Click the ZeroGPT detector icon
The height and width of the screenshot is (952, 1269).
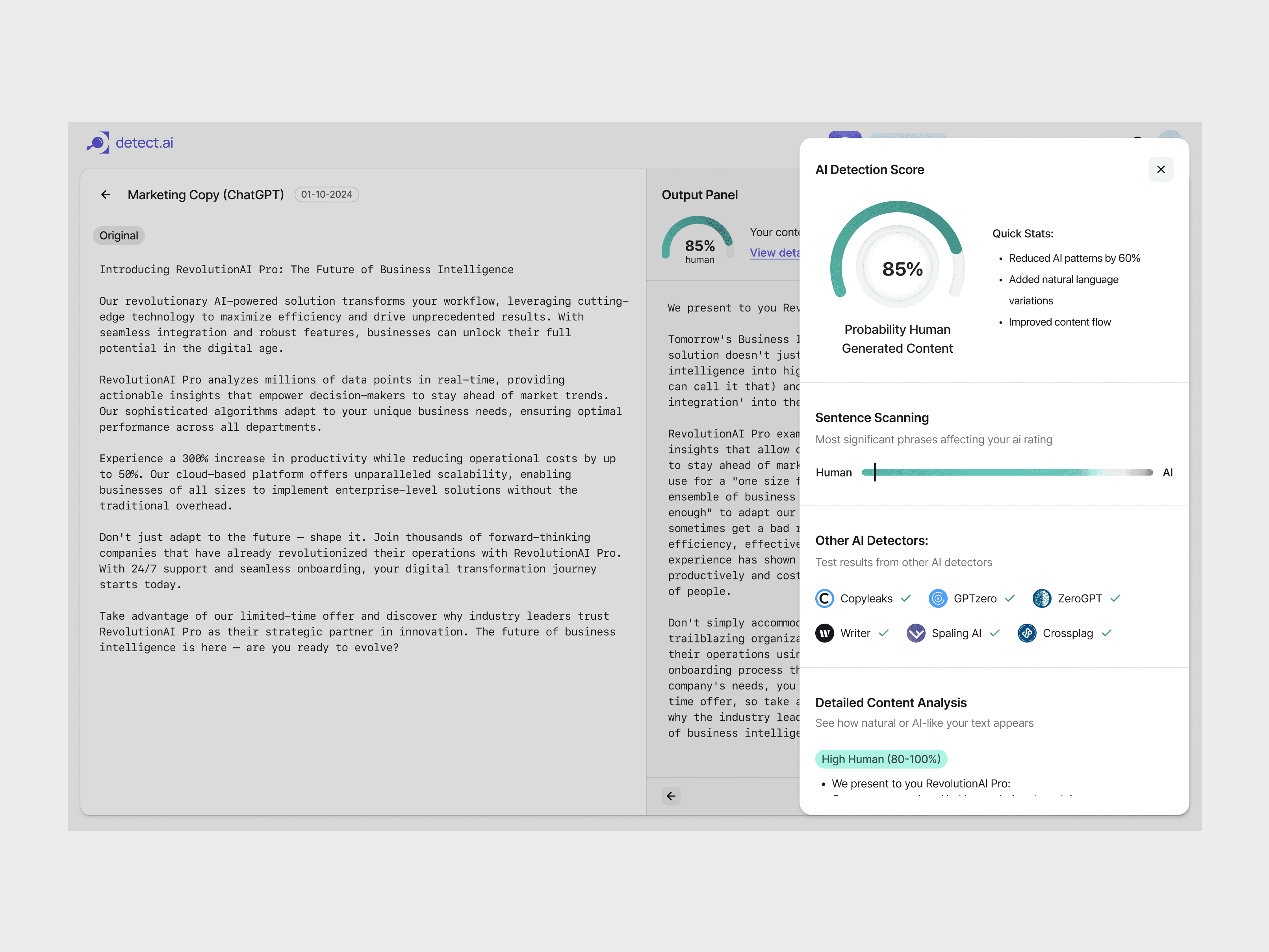(1041, 598)
